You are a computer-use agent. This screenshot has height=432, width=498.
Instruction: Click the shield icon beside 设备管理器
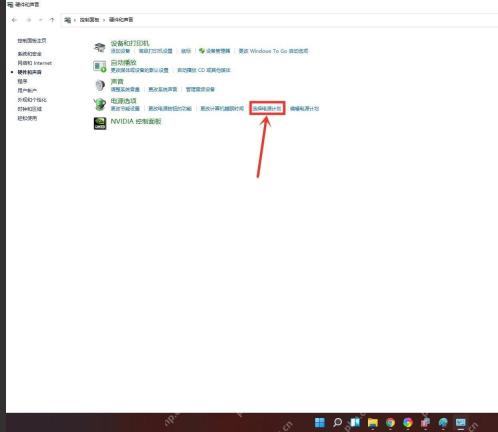coord(201,51)
